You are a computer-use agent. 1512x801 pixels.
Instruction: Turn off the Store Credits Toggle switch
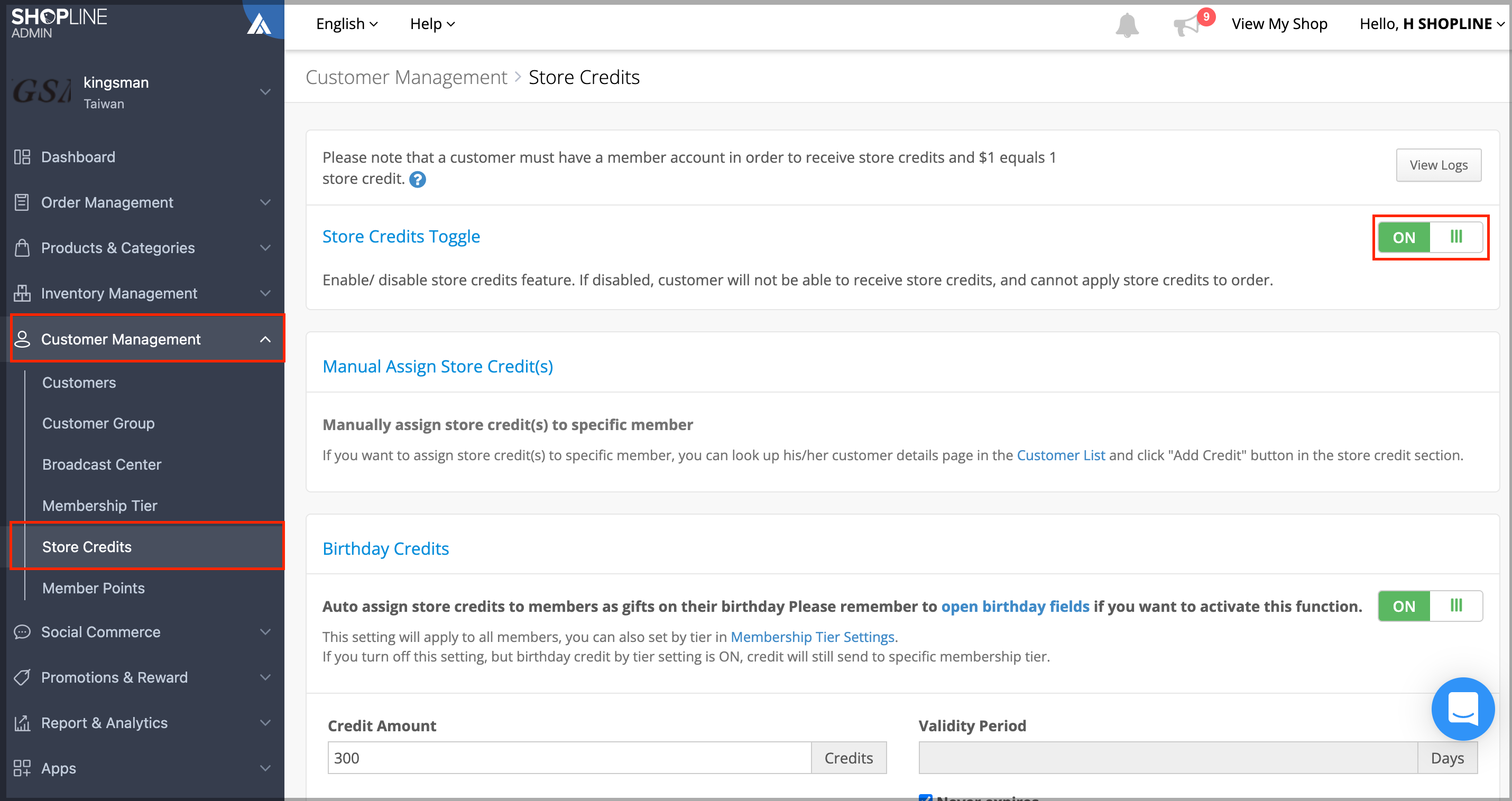(x=1430, y=237)
